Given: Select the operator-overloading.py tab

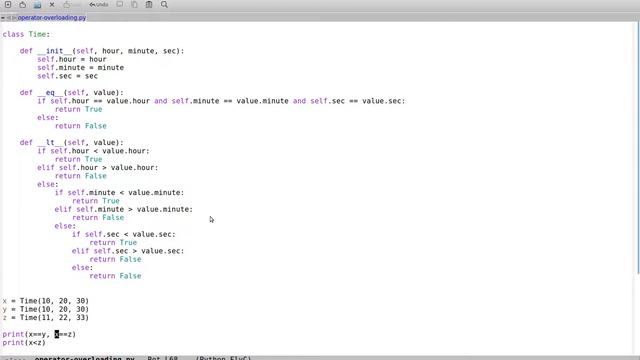Looking at the screenshot, I should pos(52,18).
